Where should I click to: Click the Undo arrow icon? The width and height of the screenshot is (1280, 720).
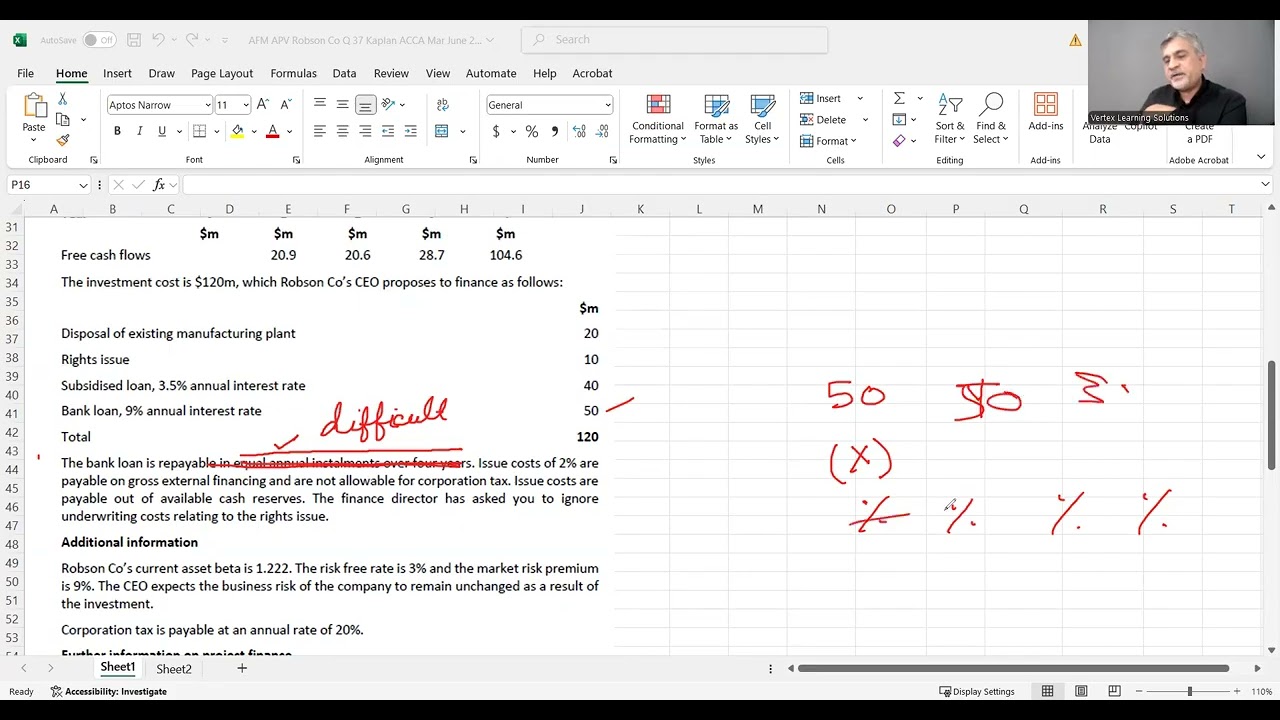point(158,40)
